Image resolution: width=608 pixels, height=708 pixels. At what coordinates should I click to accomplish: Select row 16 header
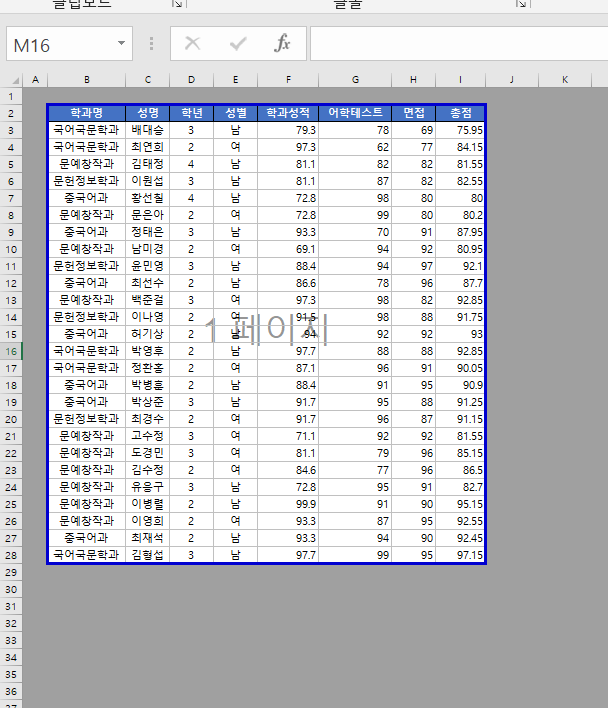point(11,351)
